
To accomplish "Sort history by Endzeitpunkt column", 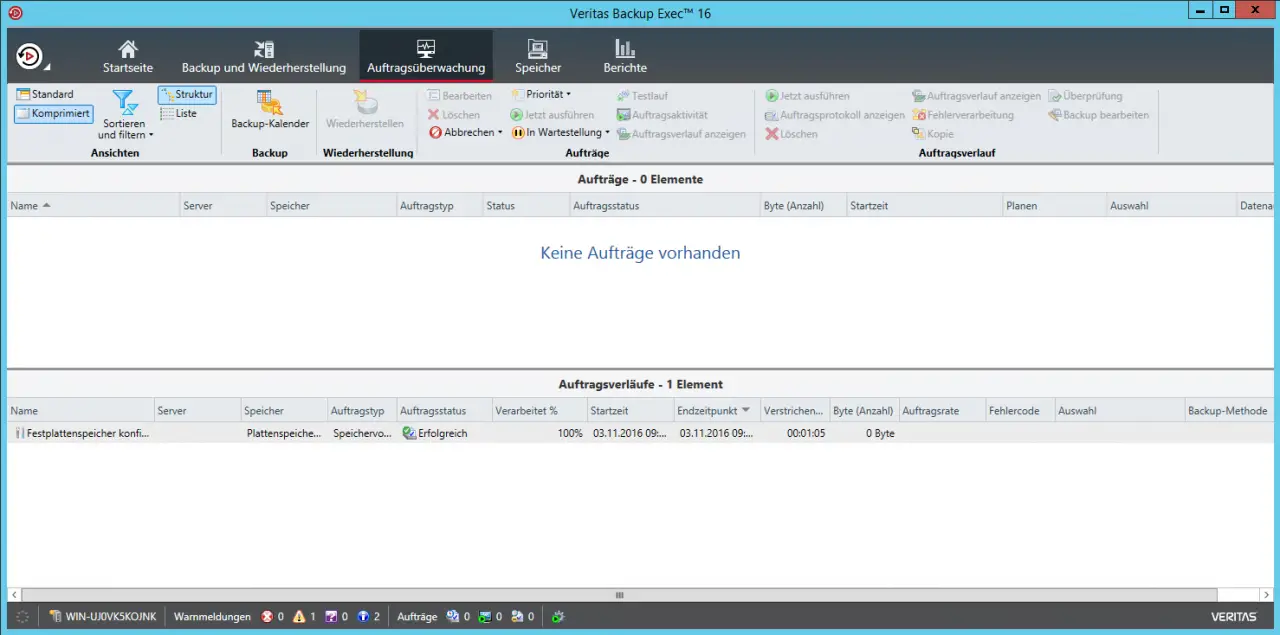I will point(716,411).
